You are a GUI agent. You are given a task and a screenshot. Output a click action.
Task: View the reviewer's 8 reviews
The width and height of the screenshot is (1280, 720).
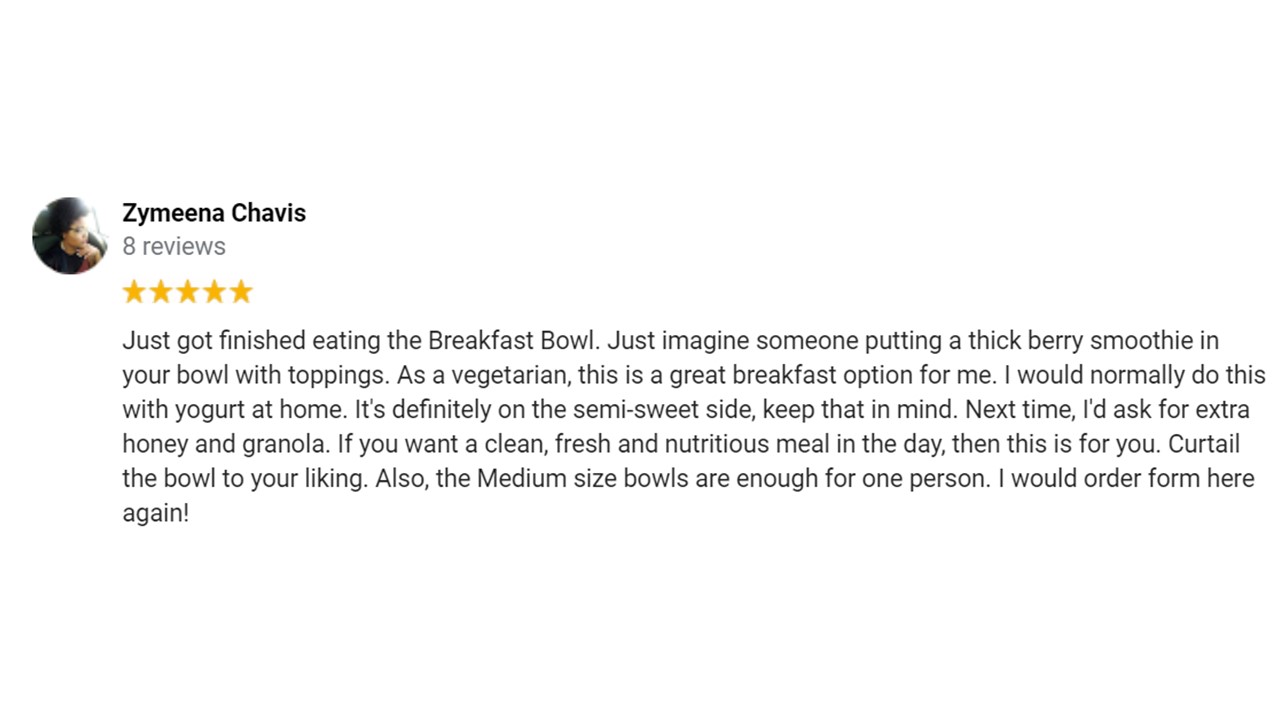(174, 246)
